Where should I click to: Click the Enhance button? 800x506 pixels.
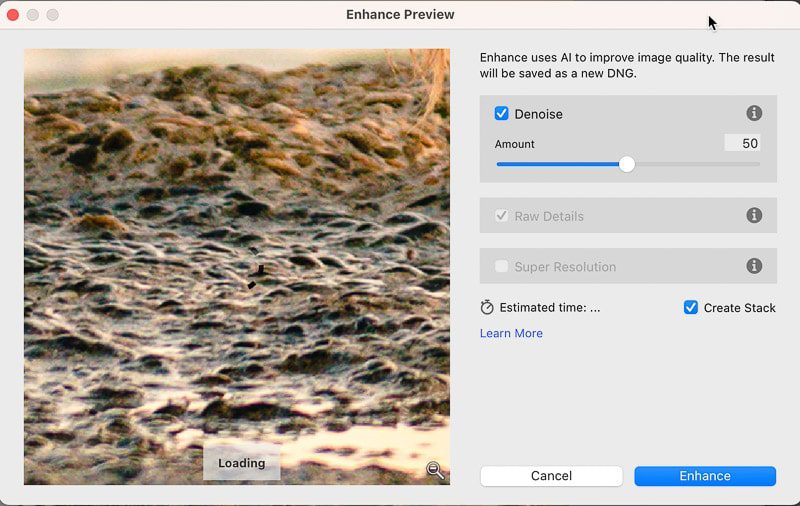point(705,476)
